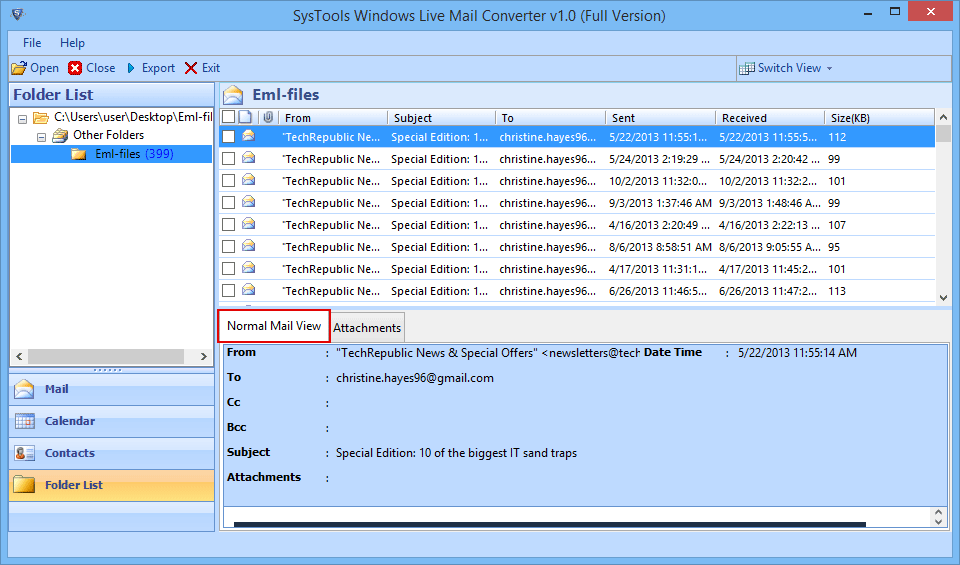Click the Other Folders stacked folder icon
Image resolution: width=960 pixels, height=565 pixels.
[60, 135]
